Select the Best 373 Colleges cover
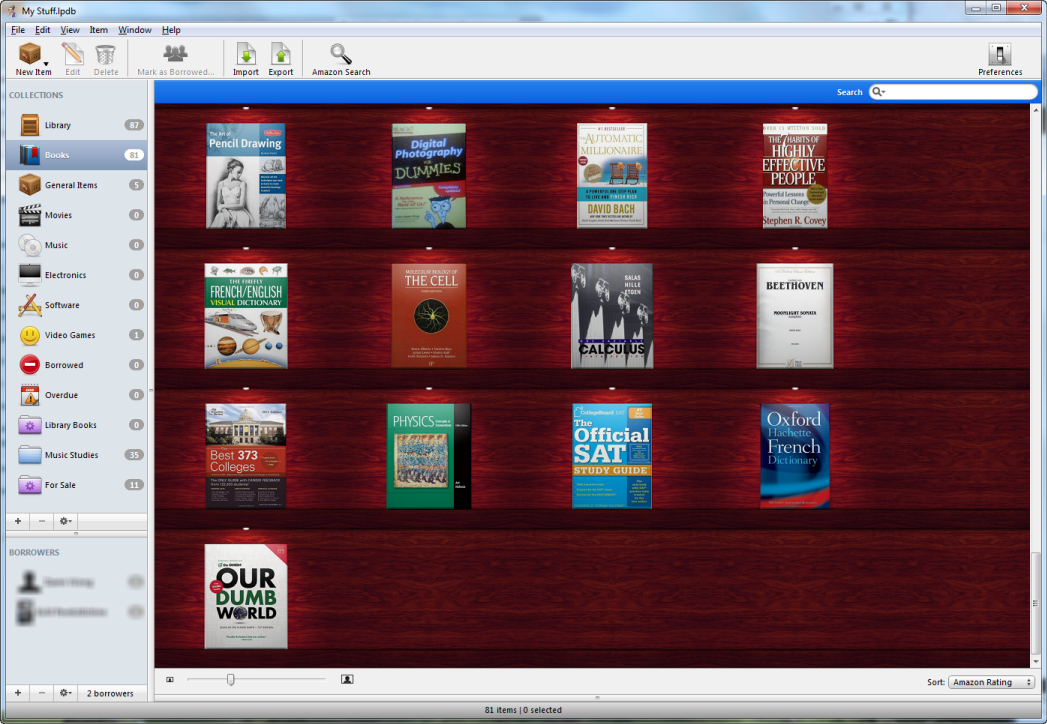The height and width of the screenshot is (724, 1047). click(x=246, y=456)
